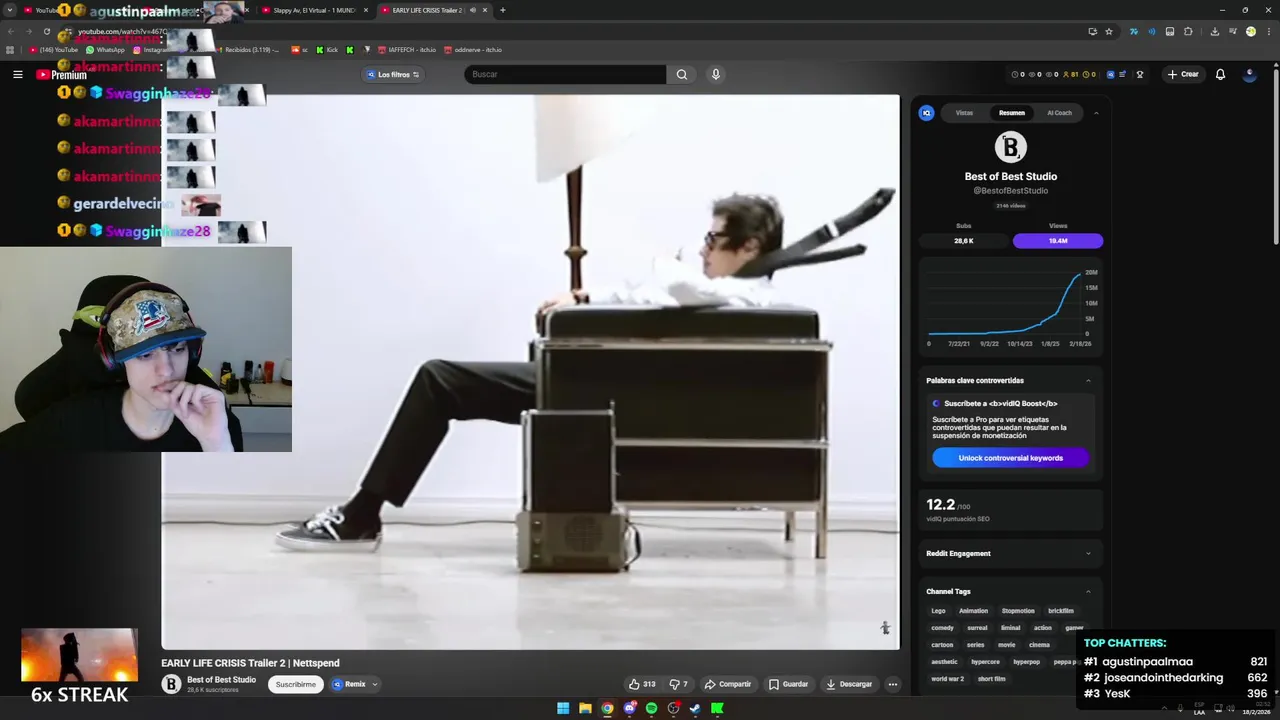Click the YouTube Premium logo
The height and width of the screenshot is (720, 1280).
pos(61,75)
